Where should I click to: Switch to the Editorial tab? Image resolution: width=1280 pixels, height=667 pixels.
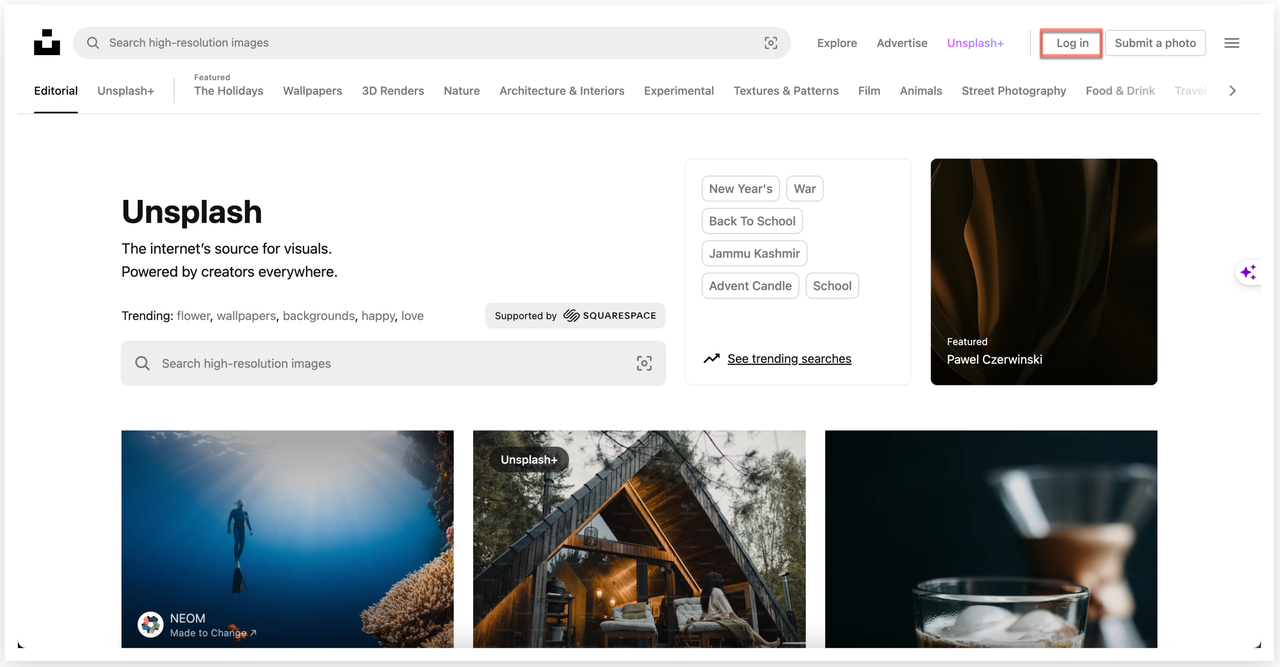click(x=56, y=91)
